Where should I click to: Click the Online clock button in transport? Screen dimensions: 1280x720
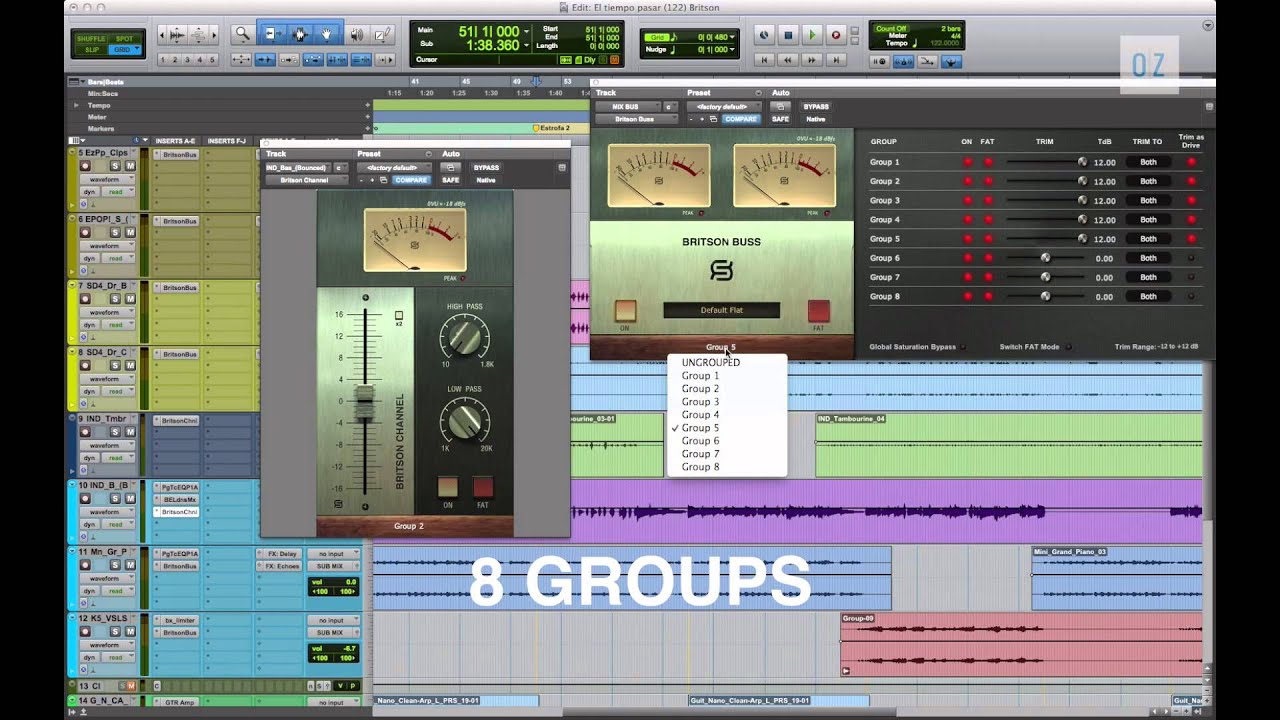click(x=764, y=35)
